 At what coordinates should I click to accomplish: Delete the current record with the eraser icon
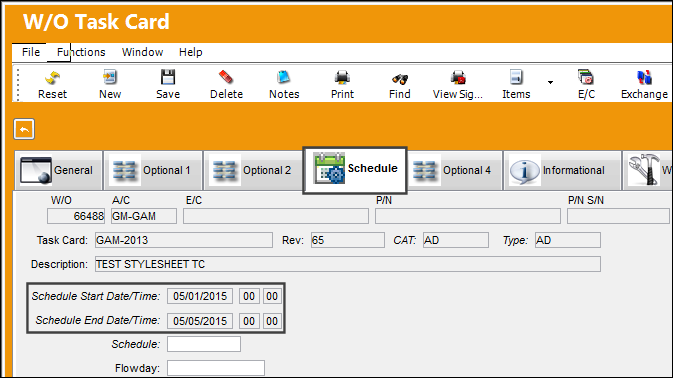click(x=226, y=78)
